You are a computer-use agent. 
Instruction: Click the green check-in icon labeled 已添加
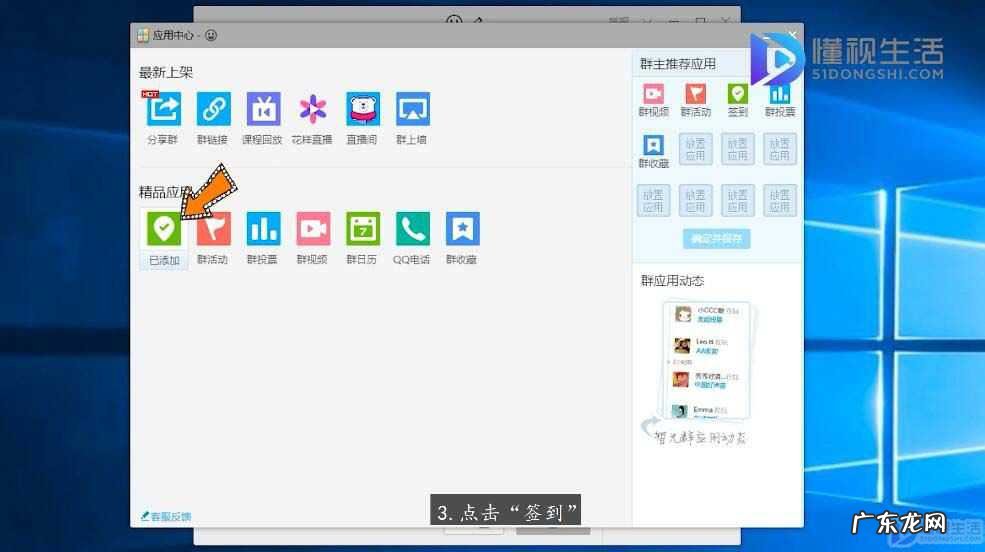pyautogui.click(x=163, y=229)
